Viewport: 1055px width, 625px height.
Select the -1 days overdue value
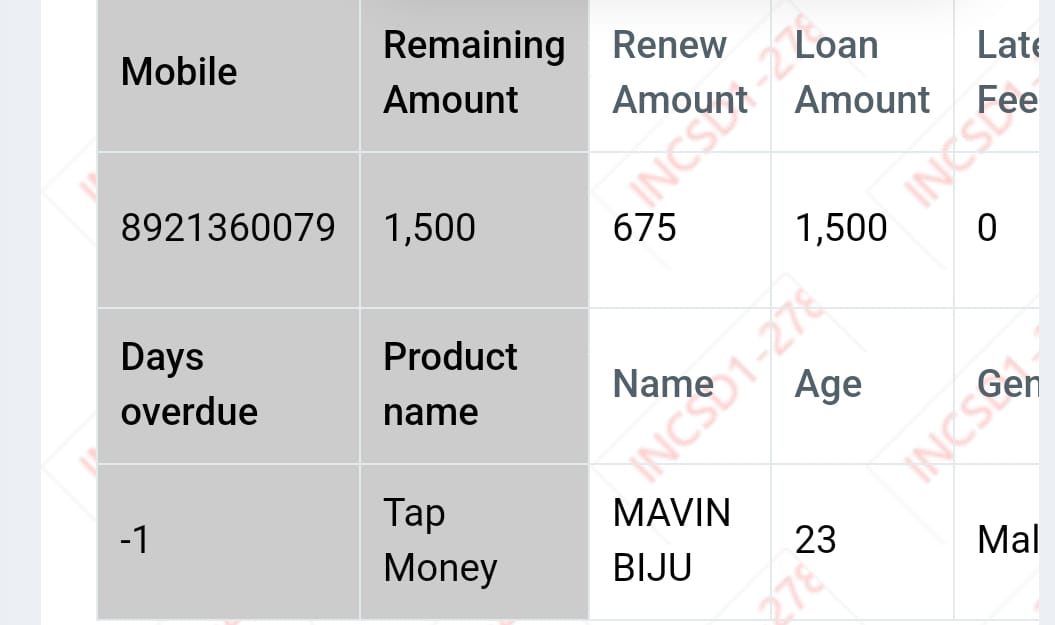[135, 540]
